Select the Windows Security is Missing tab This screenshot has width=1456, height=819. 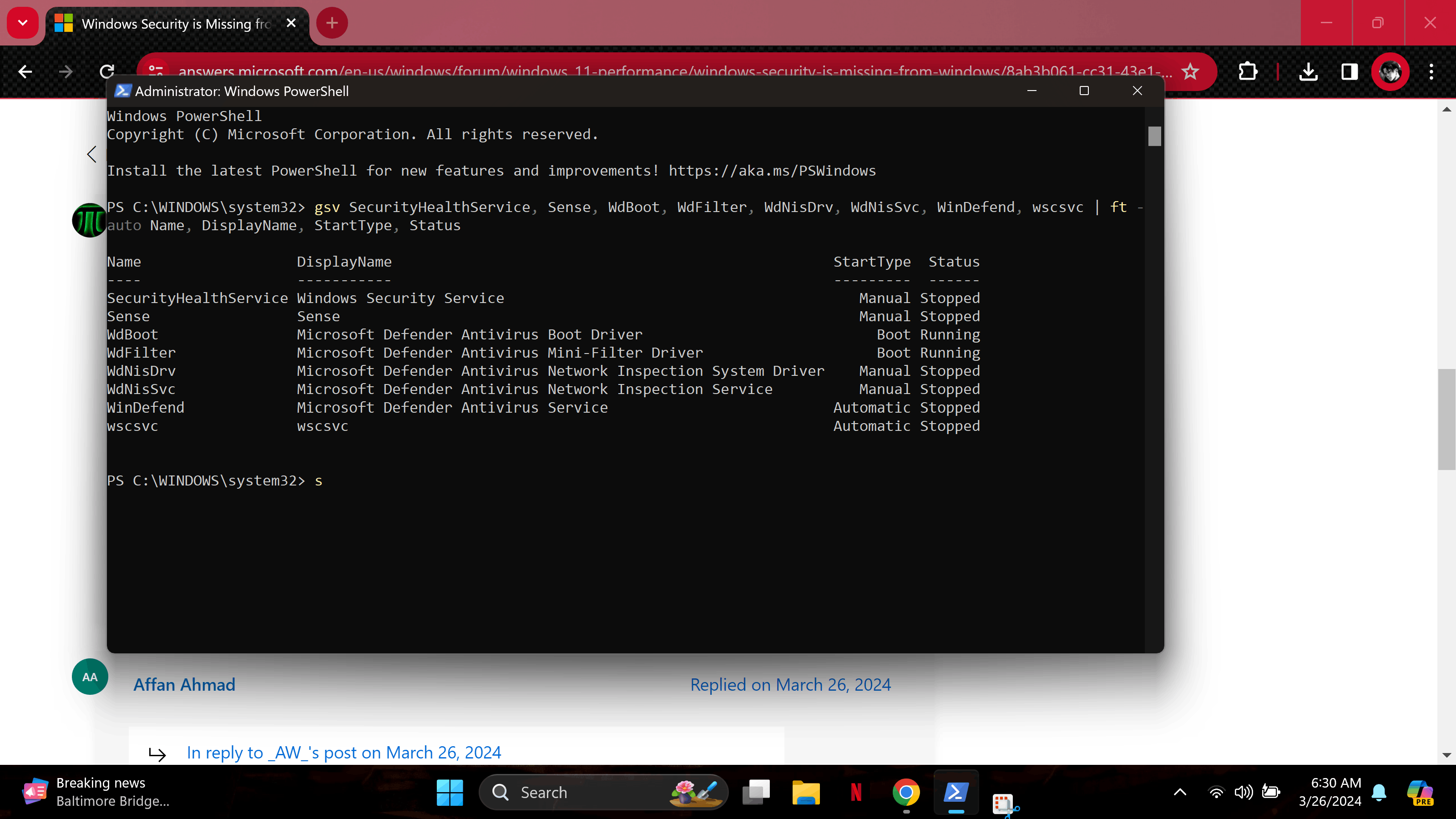tap(175, 24)
